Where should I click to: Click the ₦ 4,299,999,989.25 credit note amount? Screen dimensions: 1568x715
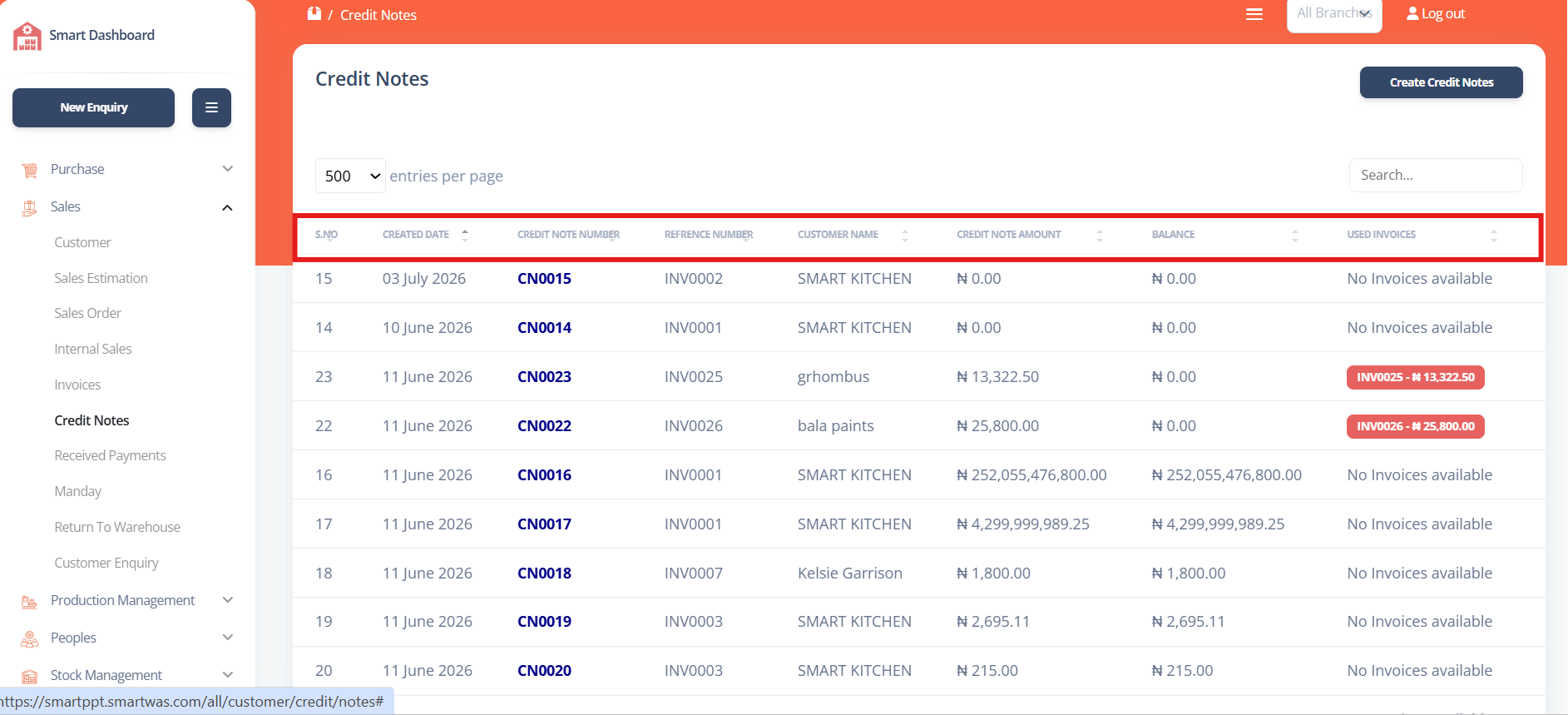tap(1022, 524)
